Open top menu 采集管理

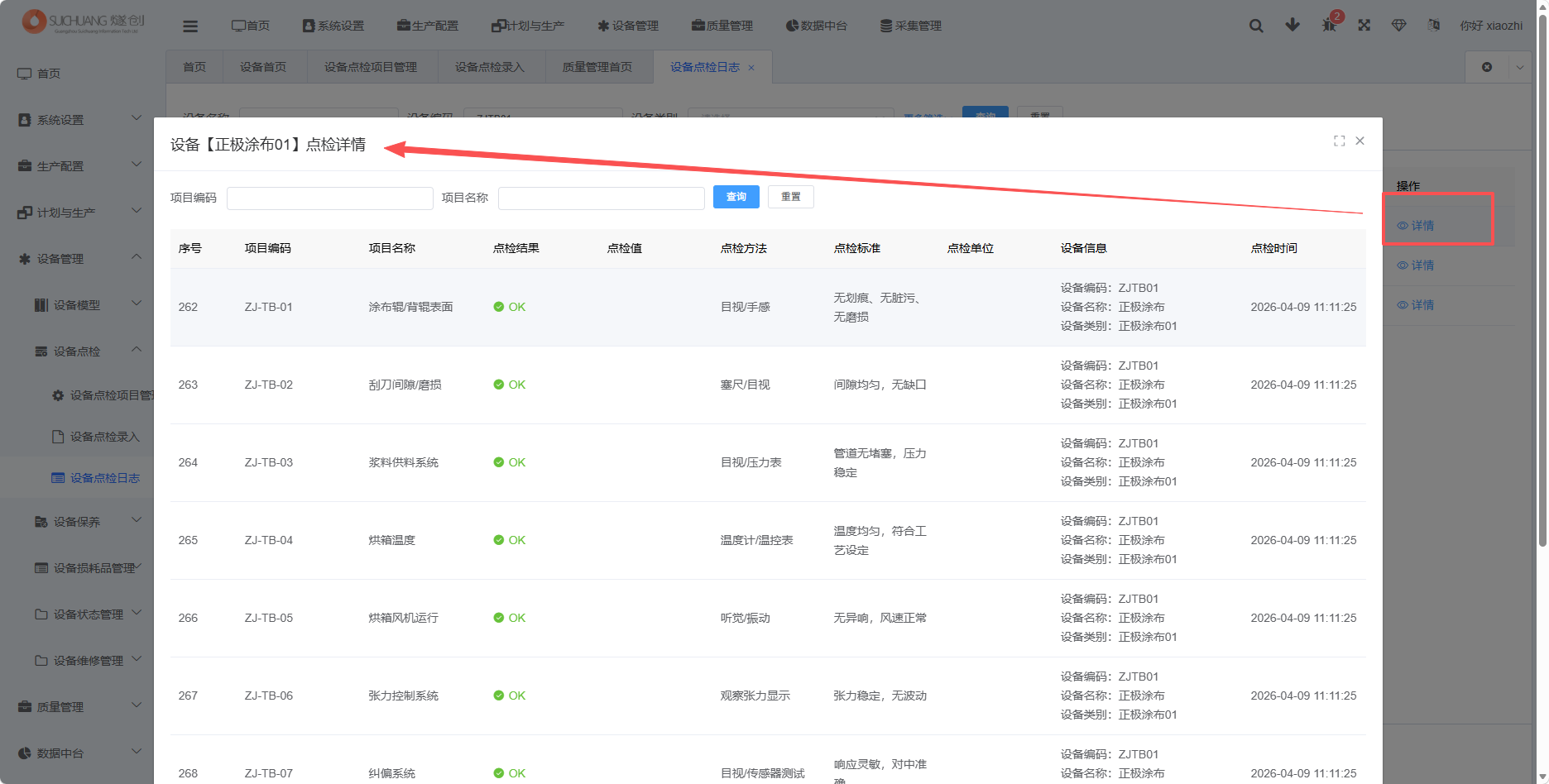pos(911,26)
